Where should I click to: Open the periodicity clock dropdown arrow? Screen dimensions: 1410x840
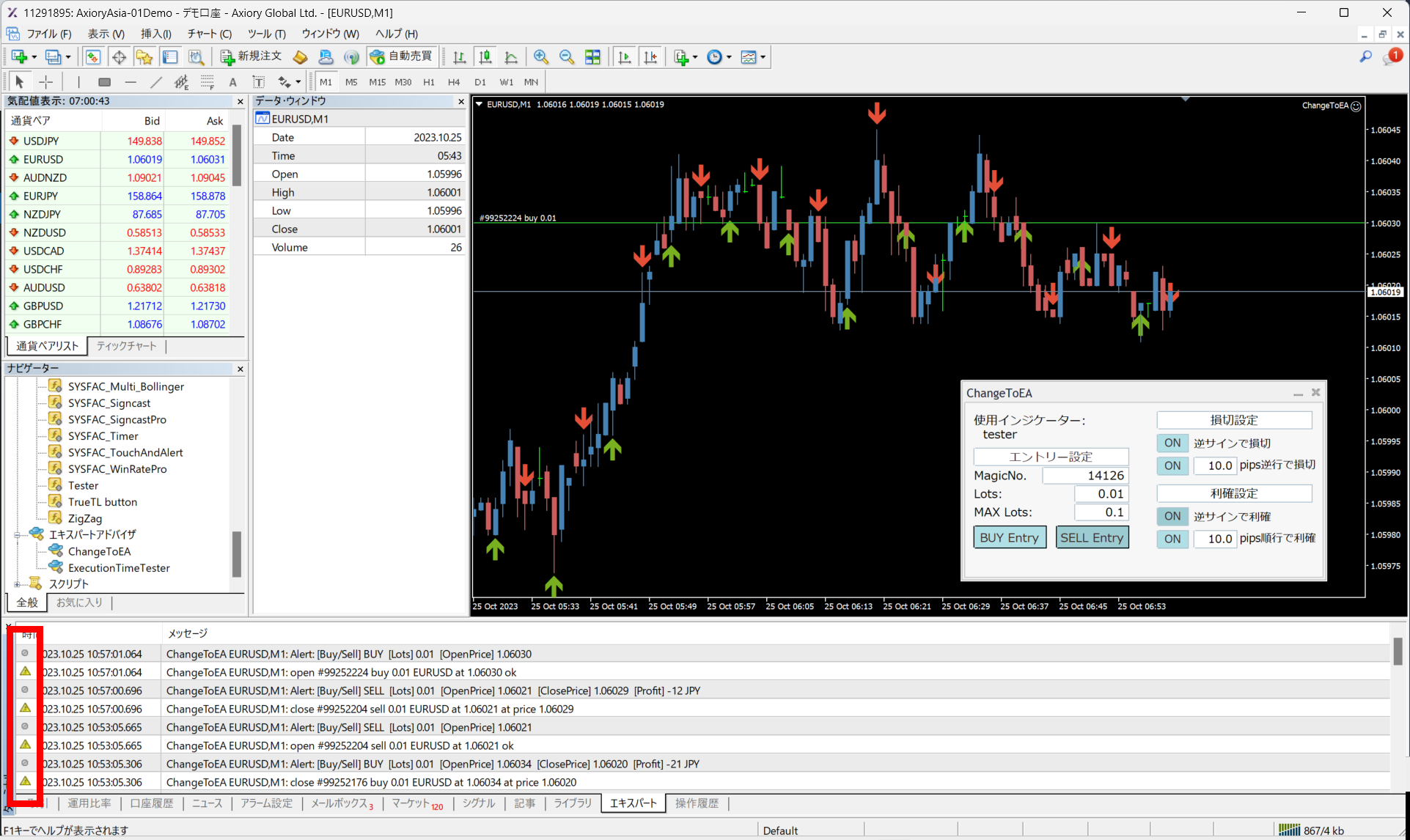tap(729, 57)
